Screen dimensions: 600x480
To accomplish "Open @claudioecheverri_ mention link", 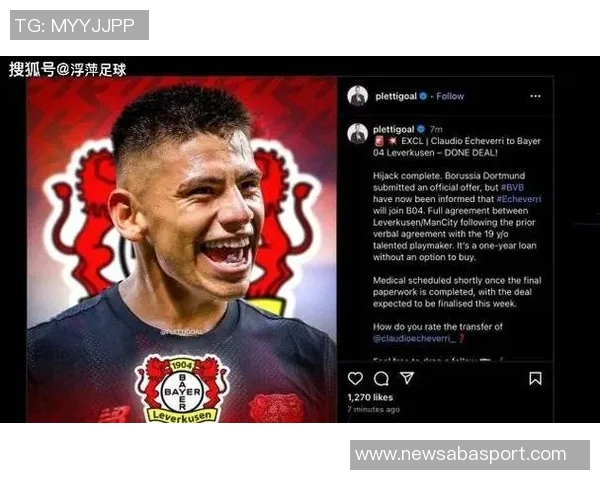I will click(x=414, y=338).
